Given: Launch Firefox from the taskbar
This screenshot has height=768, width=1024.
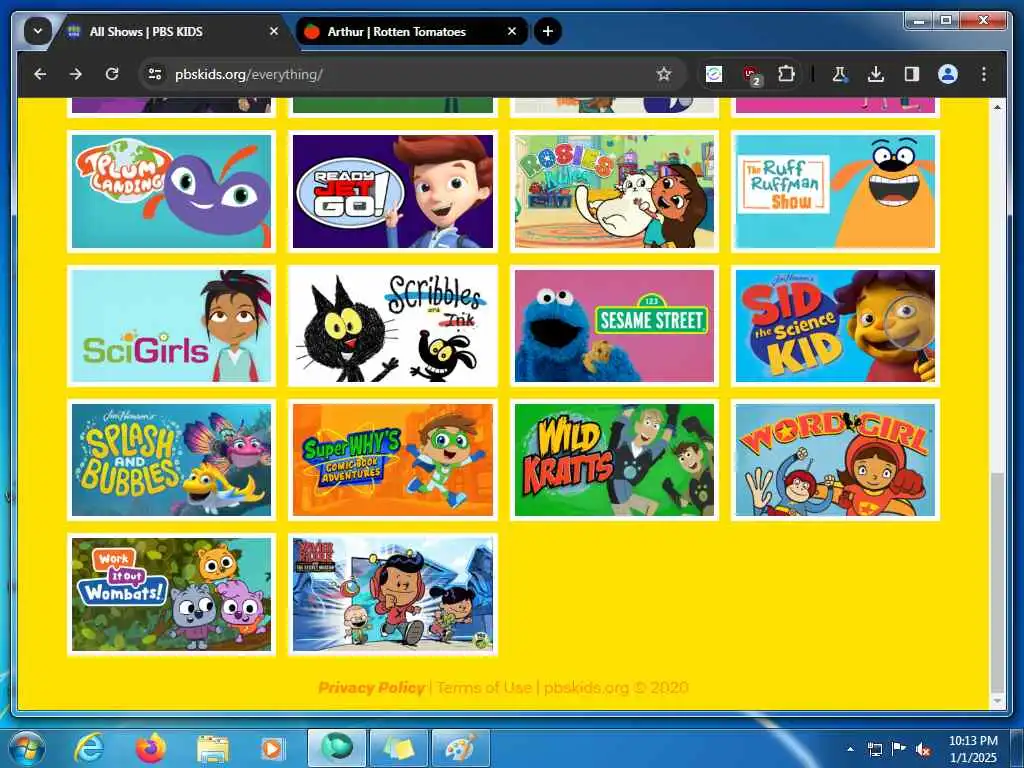Looking at the screenshot, I should coord(150,748).
